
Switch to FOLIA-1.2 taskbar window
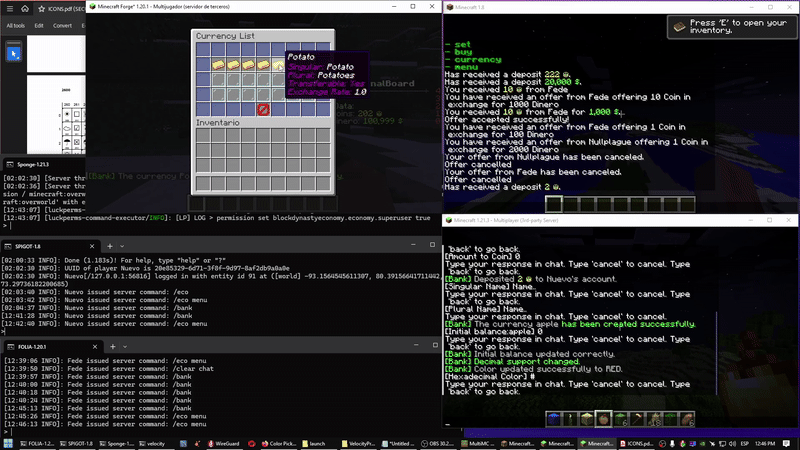click(37, 443)
